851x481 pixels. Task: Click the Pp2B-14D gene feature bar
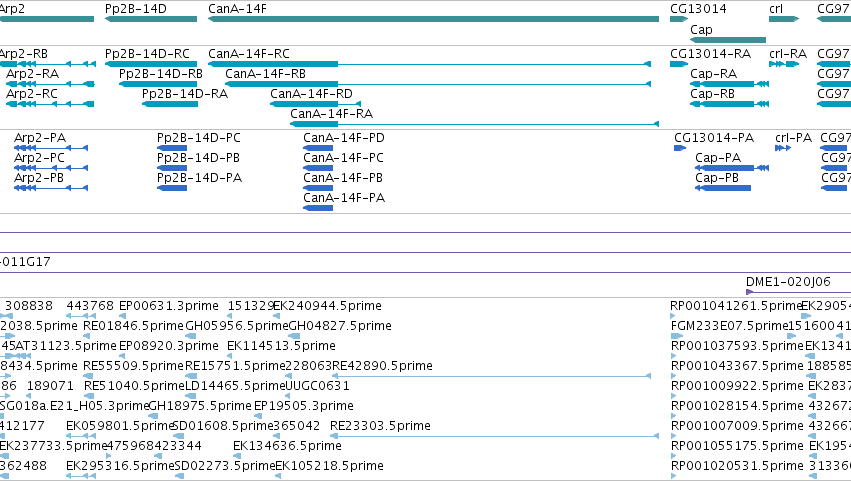[x=151, y=19]
